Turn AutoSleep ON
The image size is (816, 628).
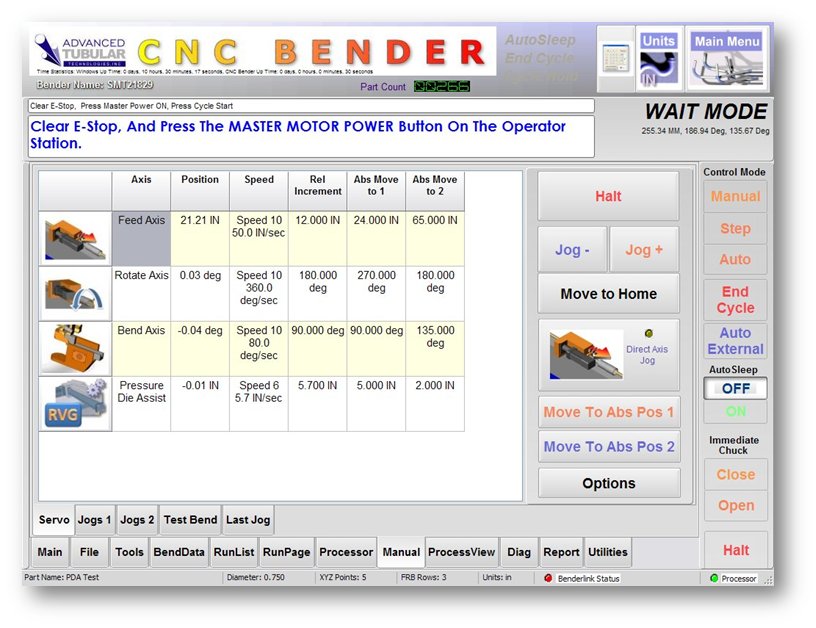[x=735, y=411]
